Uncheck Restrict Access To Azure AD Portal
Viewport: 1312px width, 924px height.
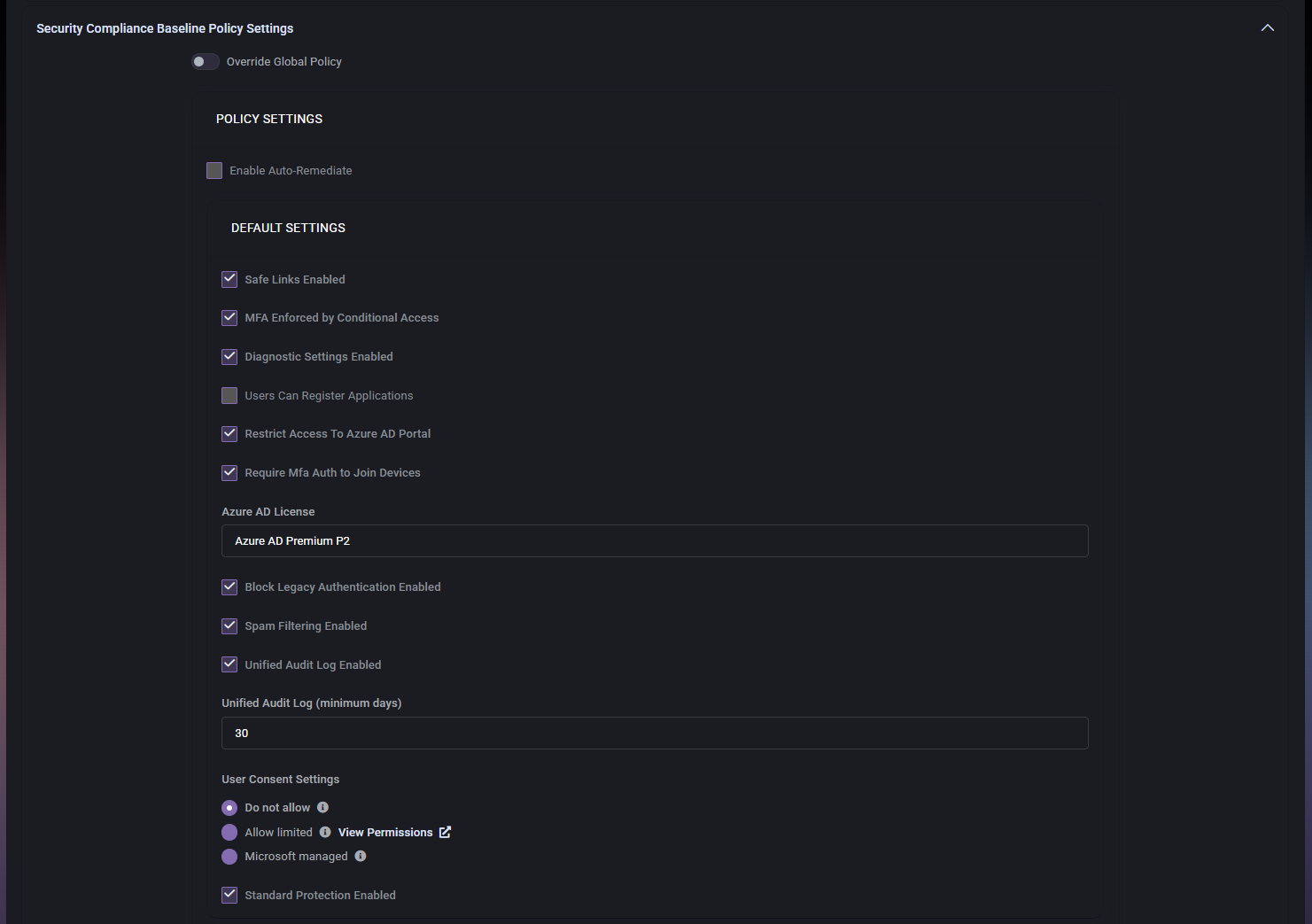click(x=229, y=433)
